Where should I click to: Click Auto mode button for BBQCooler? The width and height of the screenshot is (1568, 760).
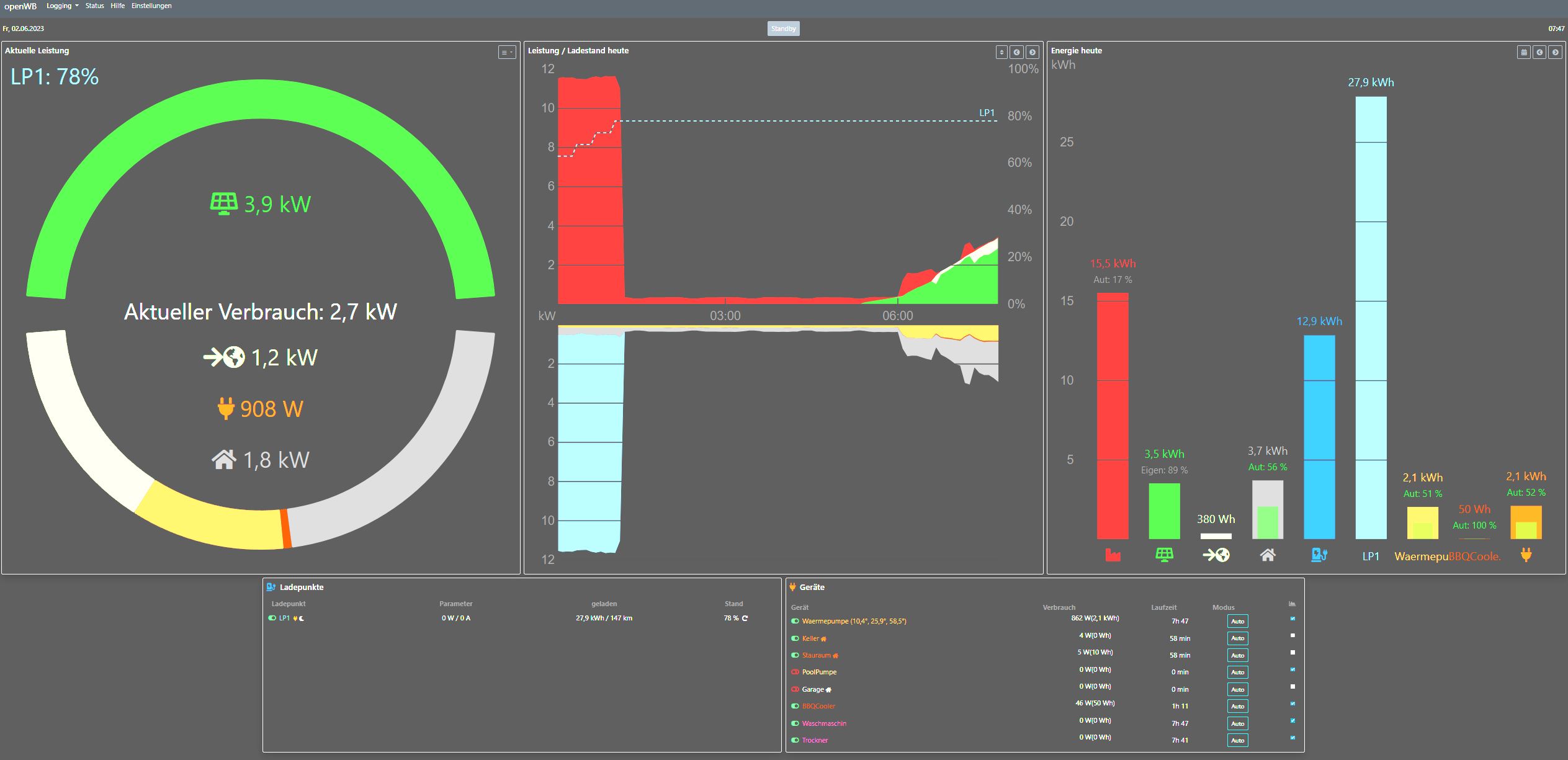point(1237,706)
